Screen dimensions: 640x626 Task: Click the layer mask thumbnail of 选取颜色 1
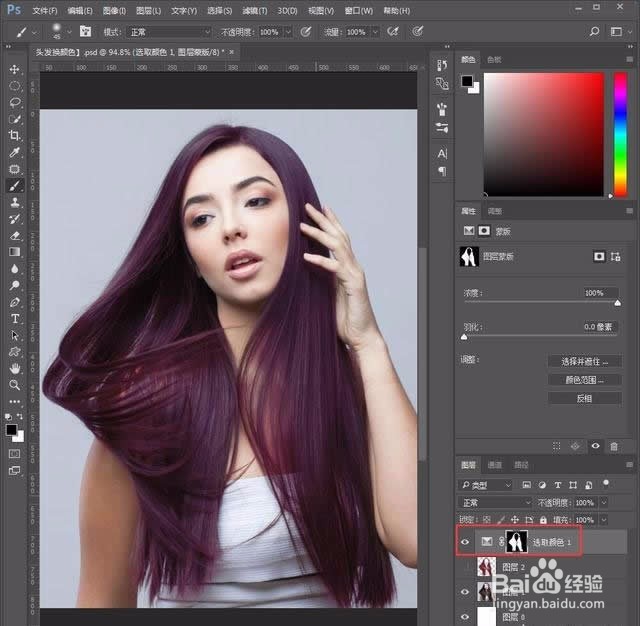pos(517,542)
